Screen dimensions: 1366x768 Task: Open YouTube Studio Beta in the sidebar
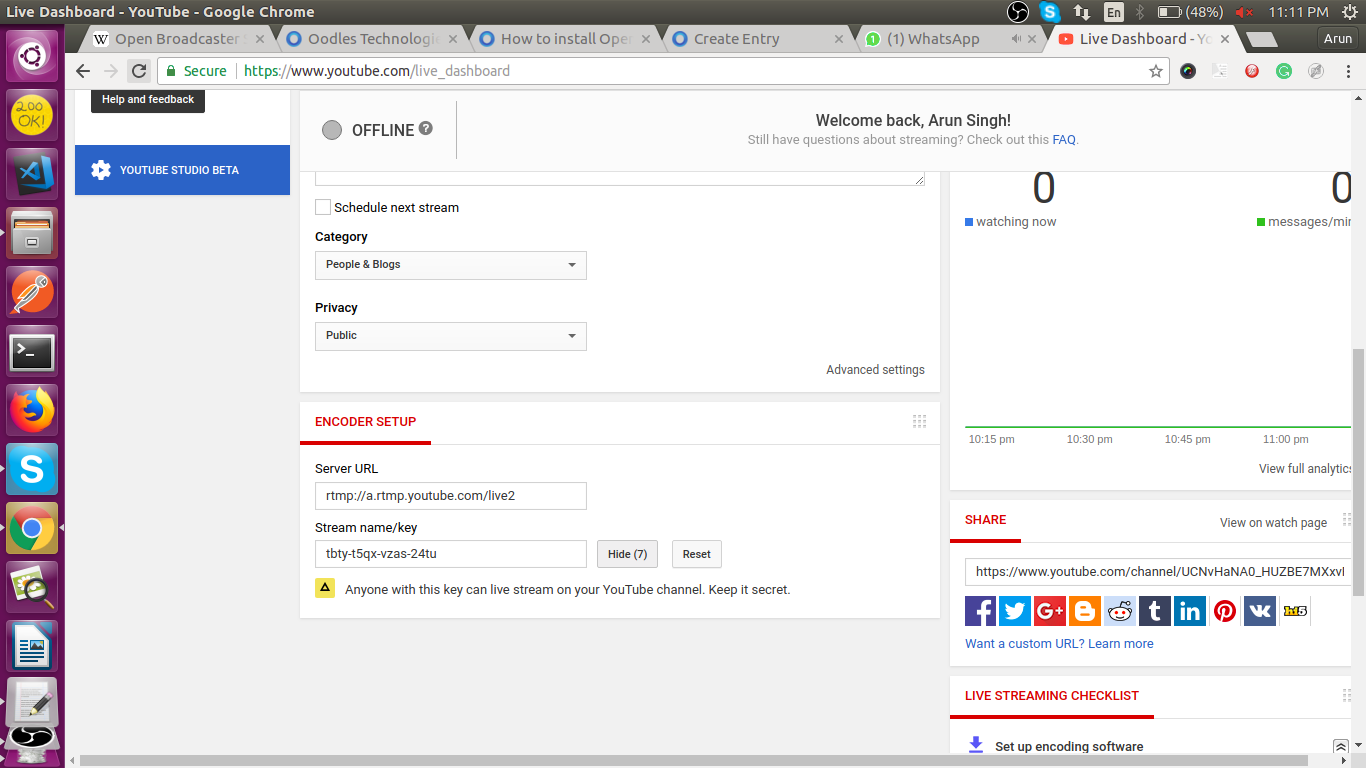click(182, 170)
